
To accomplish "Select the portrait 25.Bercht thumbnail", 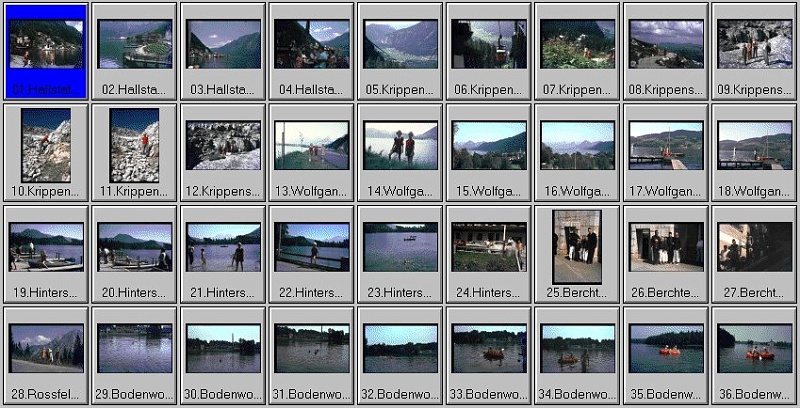I will pyautogui.click(x=577, y=246).
